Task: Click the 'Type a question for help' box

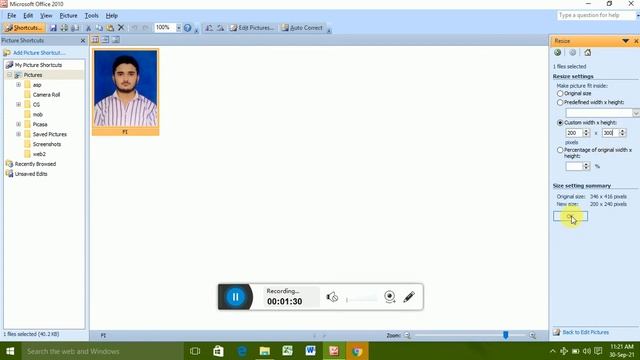Action: 596,16
